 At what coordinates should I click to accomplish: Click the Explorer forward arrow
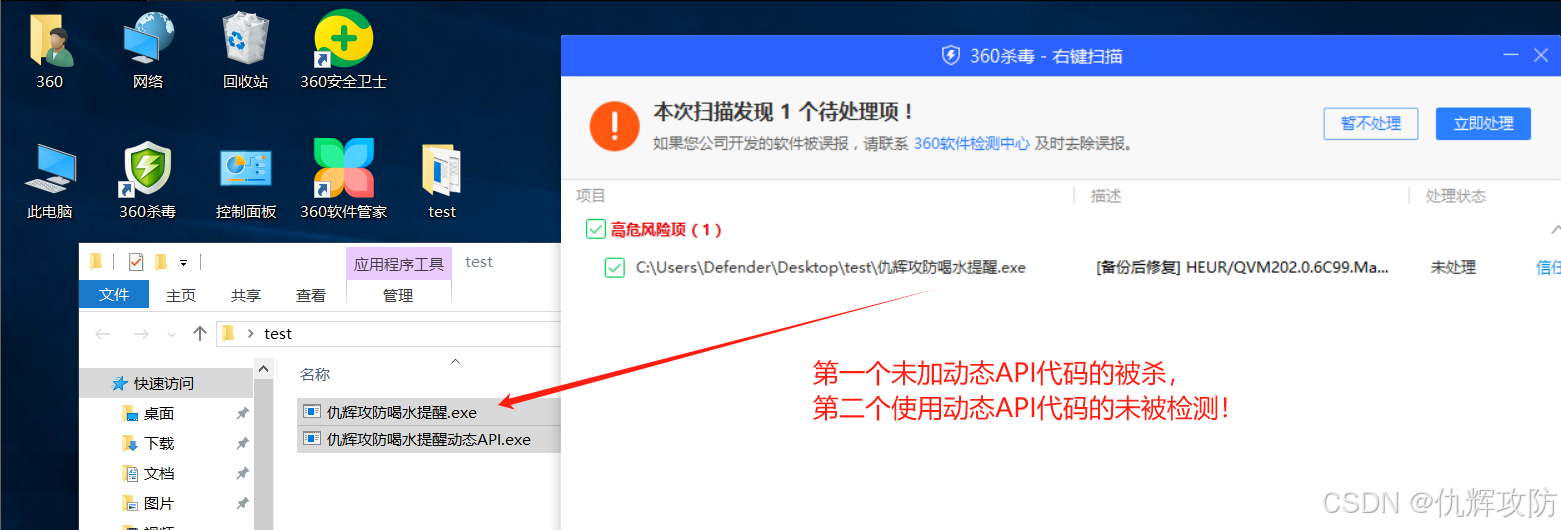point(141,333)
